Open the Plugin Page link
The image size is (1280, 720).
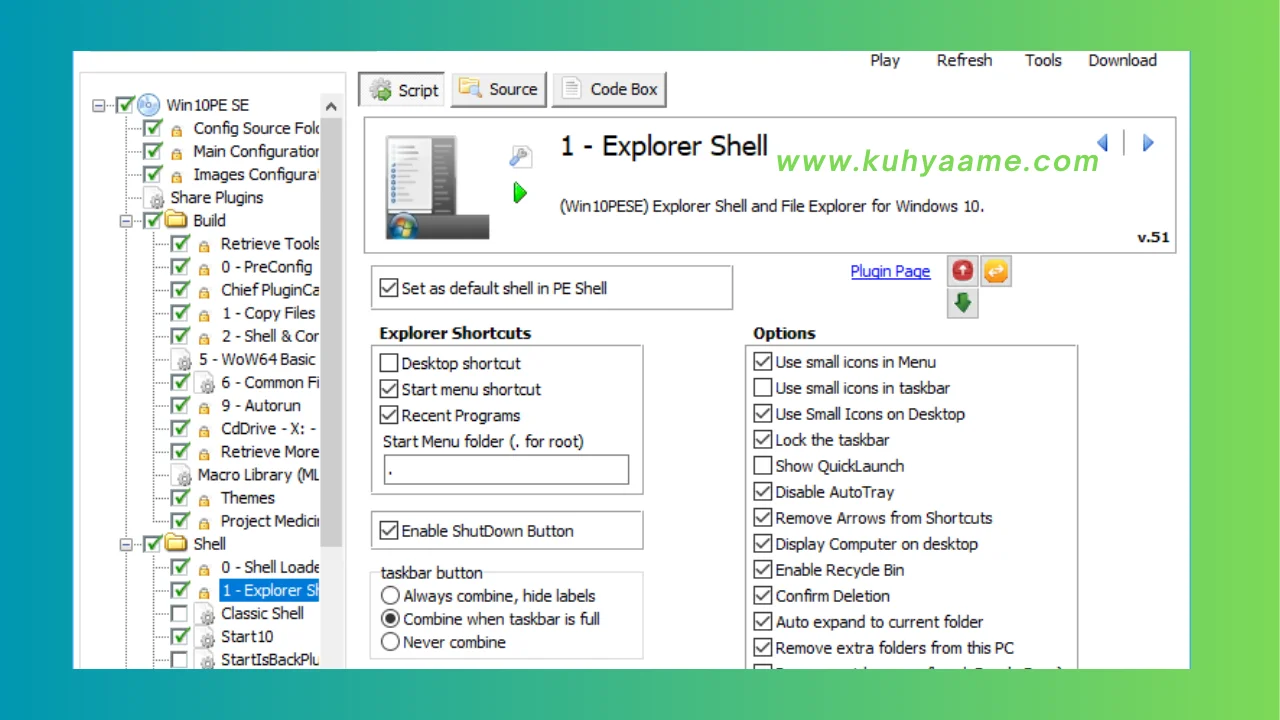(x=890, y=271)
